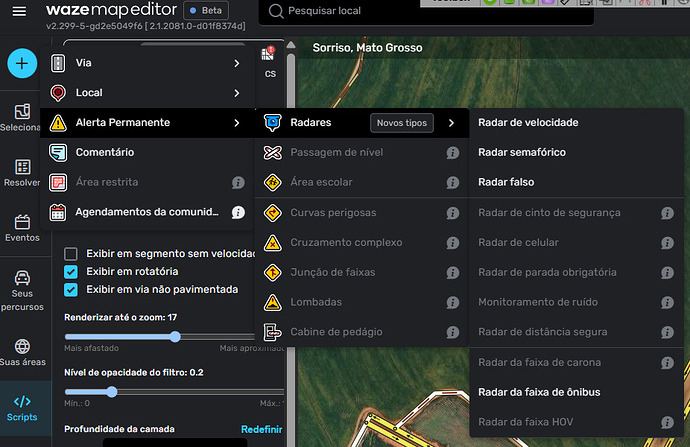Click the Local pin icon

(x=58, y=93)
